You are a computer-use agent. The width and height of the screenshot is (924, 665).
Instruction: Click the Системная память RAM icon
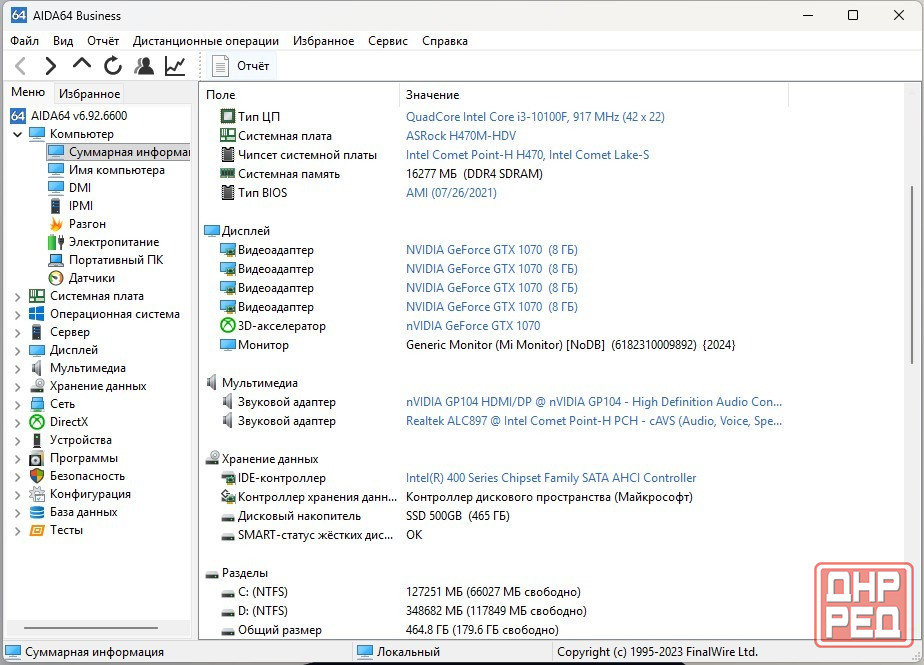coord(227,173)
